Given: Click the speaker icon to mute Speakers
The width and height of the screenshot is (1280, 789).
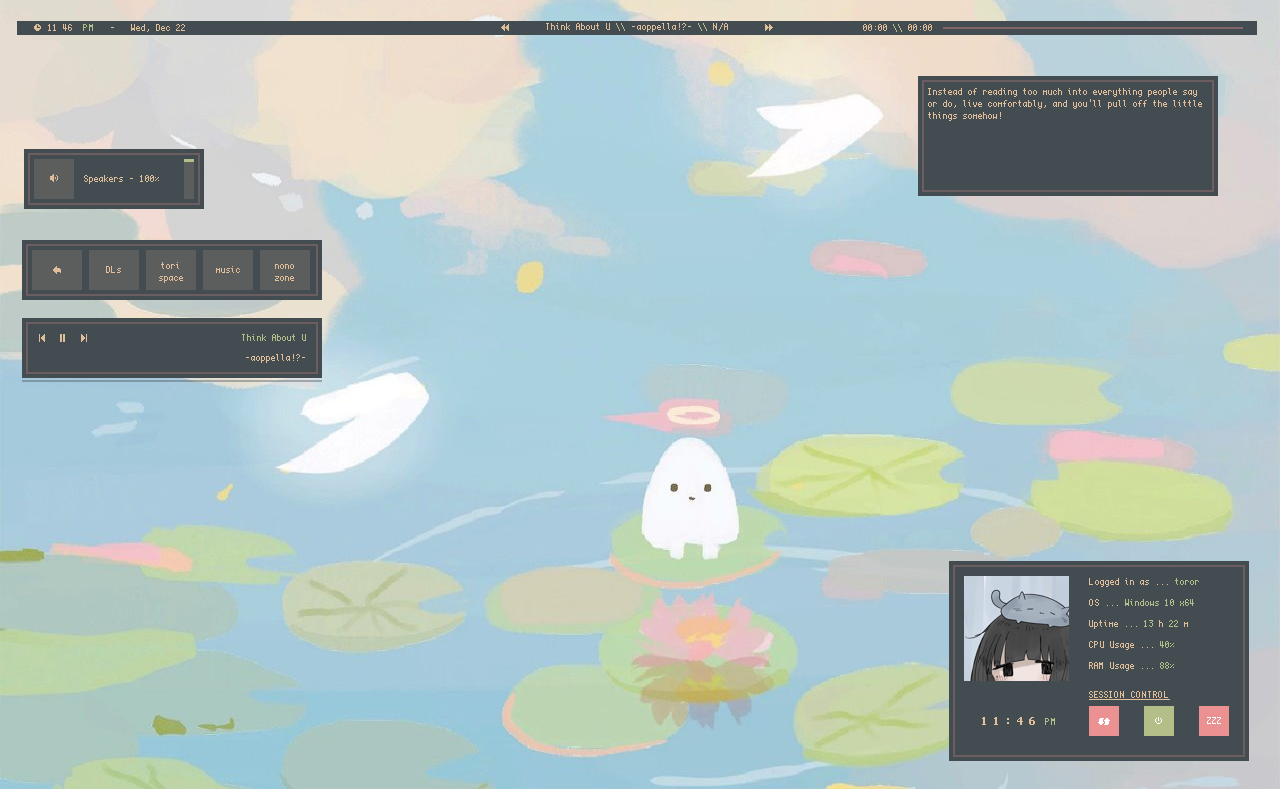Looking at the screenshot, I should click(53, 178).
